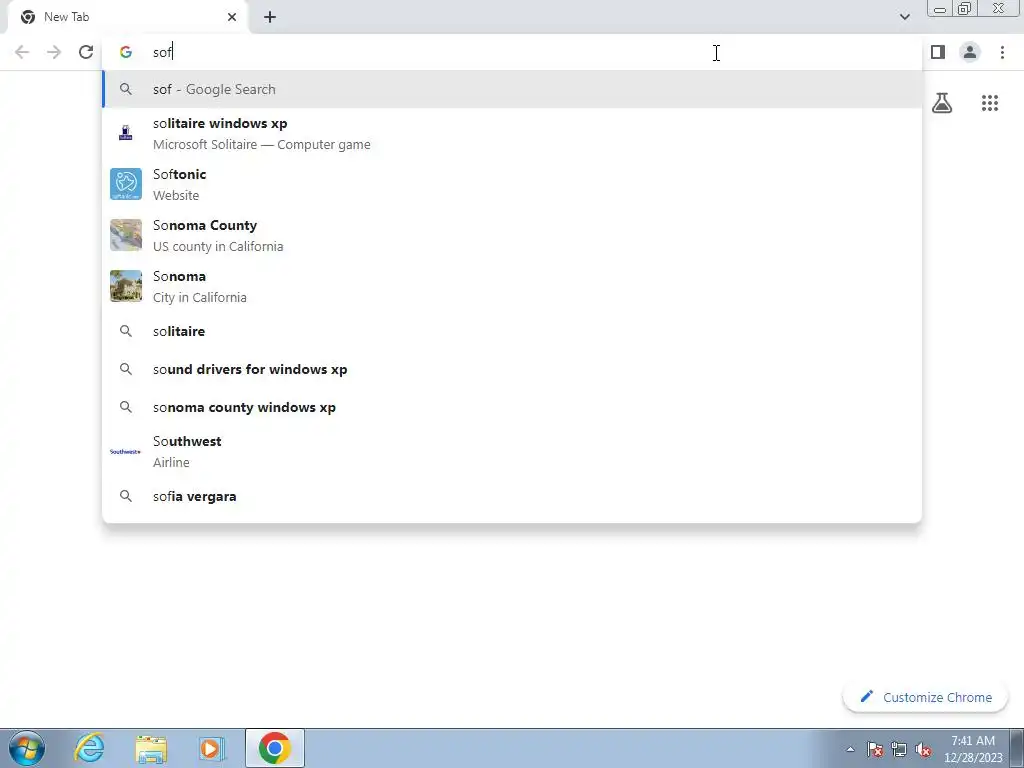The height and width of the screenshot is (768, 1024).
Task: Reload the page with the refresh icon
Action: (86, 52)
